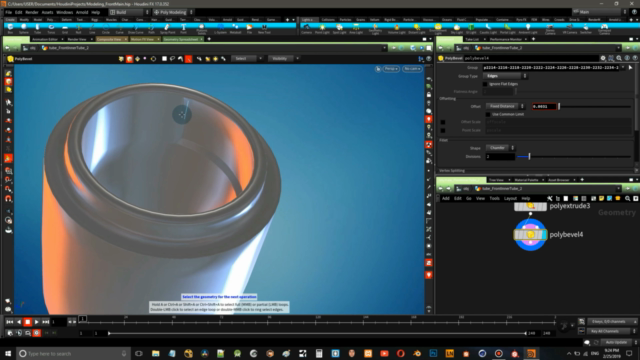Viewport: 640px width, 360px height.
Task: Open the Build desktop dropdown
Action: (129, 12)
